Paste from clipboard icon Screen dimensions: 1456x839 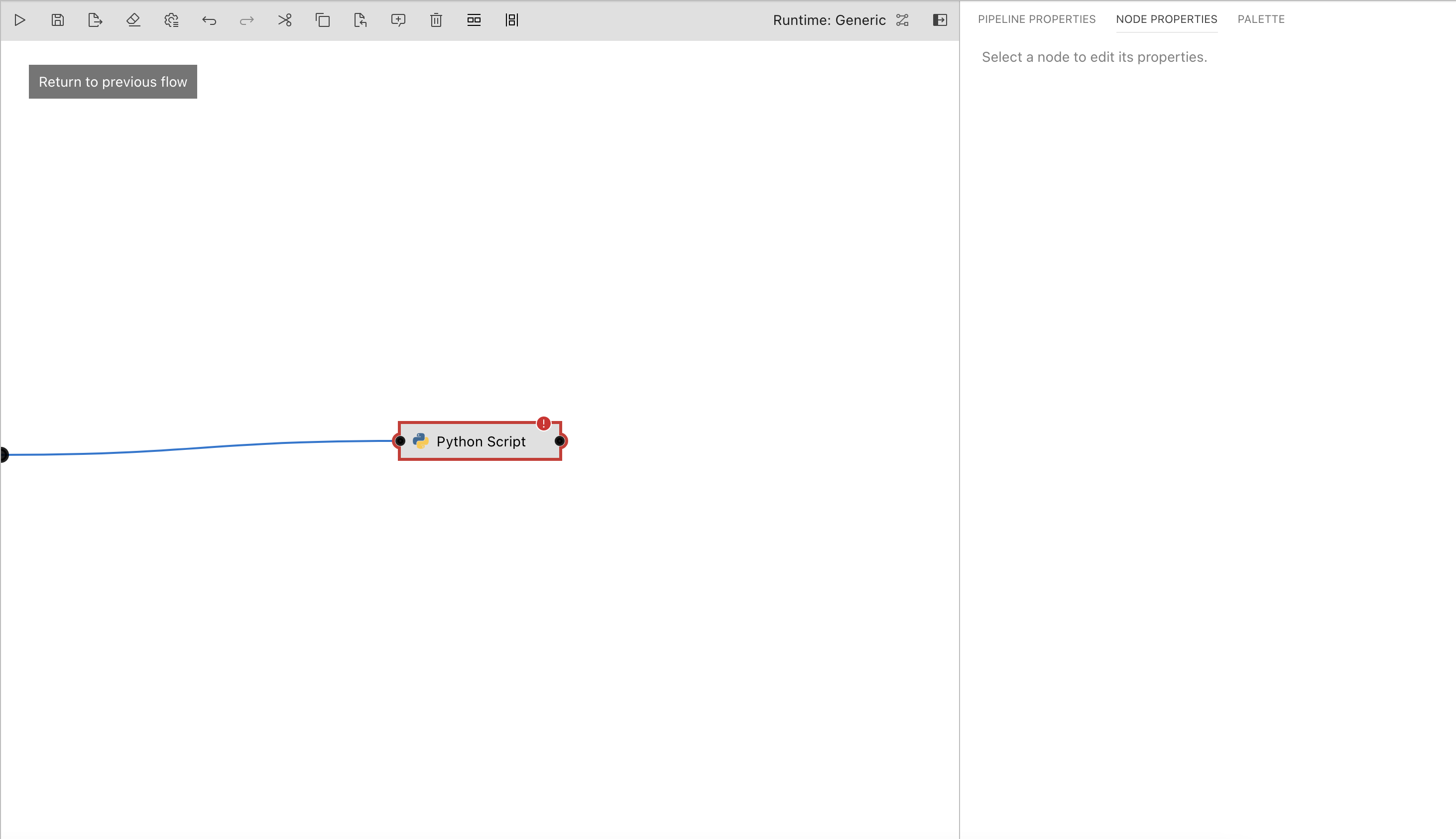point(361,20)
